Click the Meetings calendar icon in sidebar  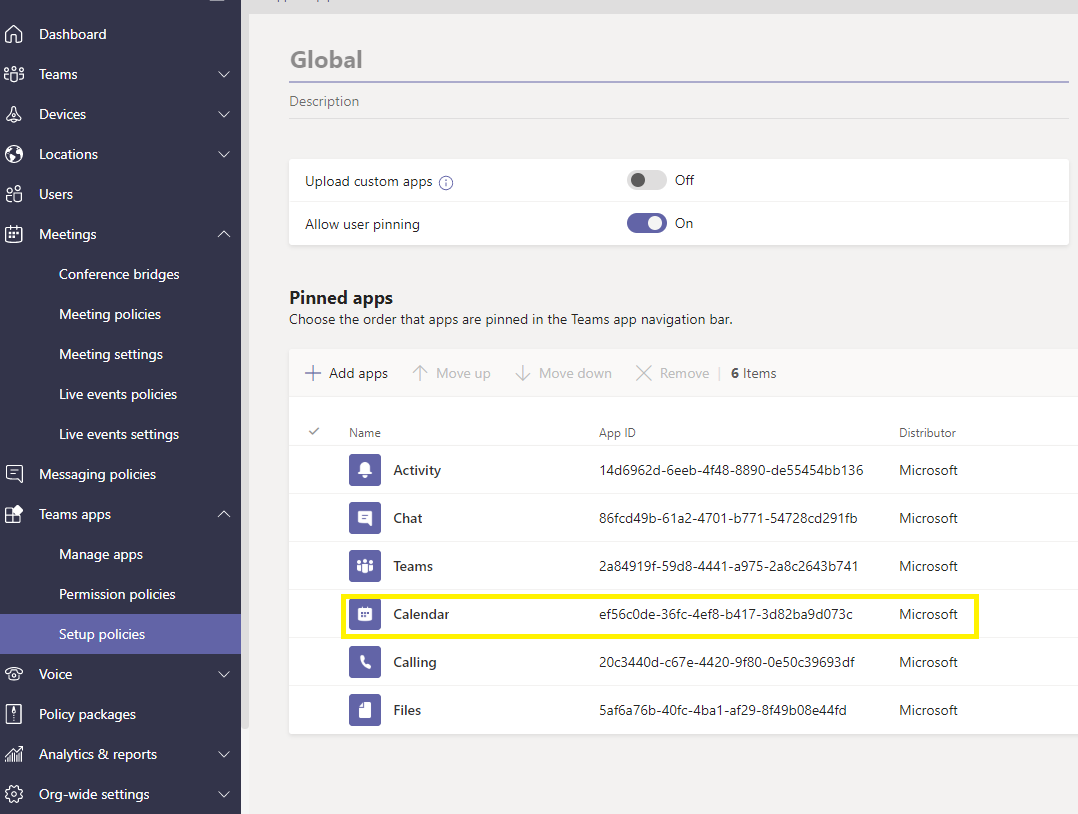pos(14,234)
